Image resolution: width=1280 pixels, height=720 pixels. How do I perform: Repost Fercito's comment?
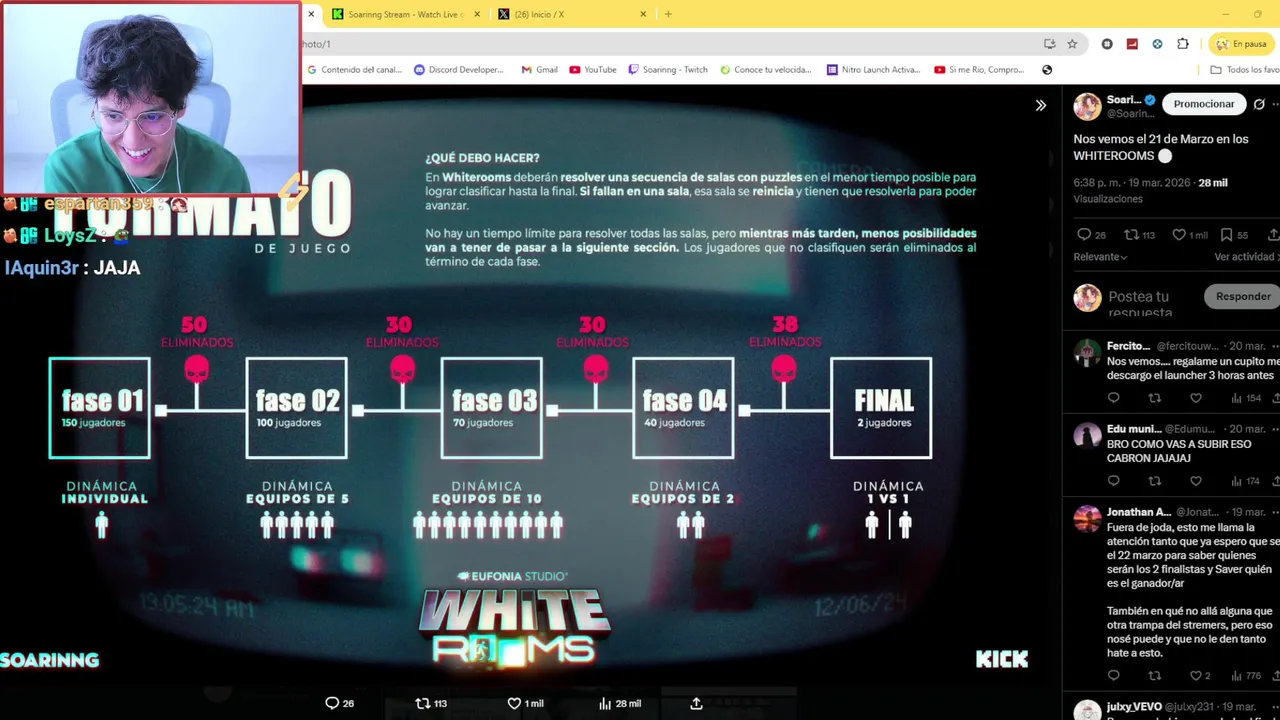1154,398
